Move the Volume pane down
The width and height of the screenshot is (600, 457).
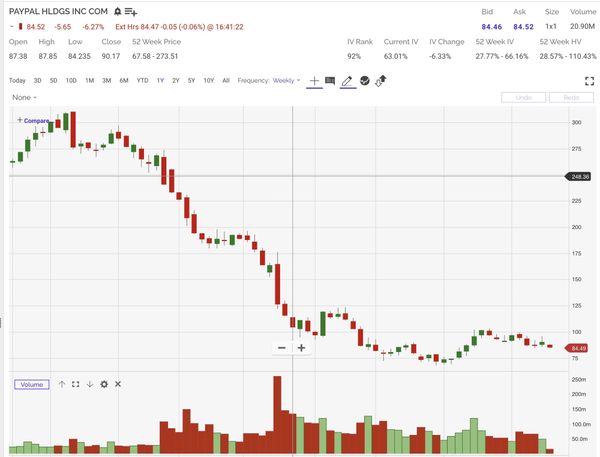89,384
